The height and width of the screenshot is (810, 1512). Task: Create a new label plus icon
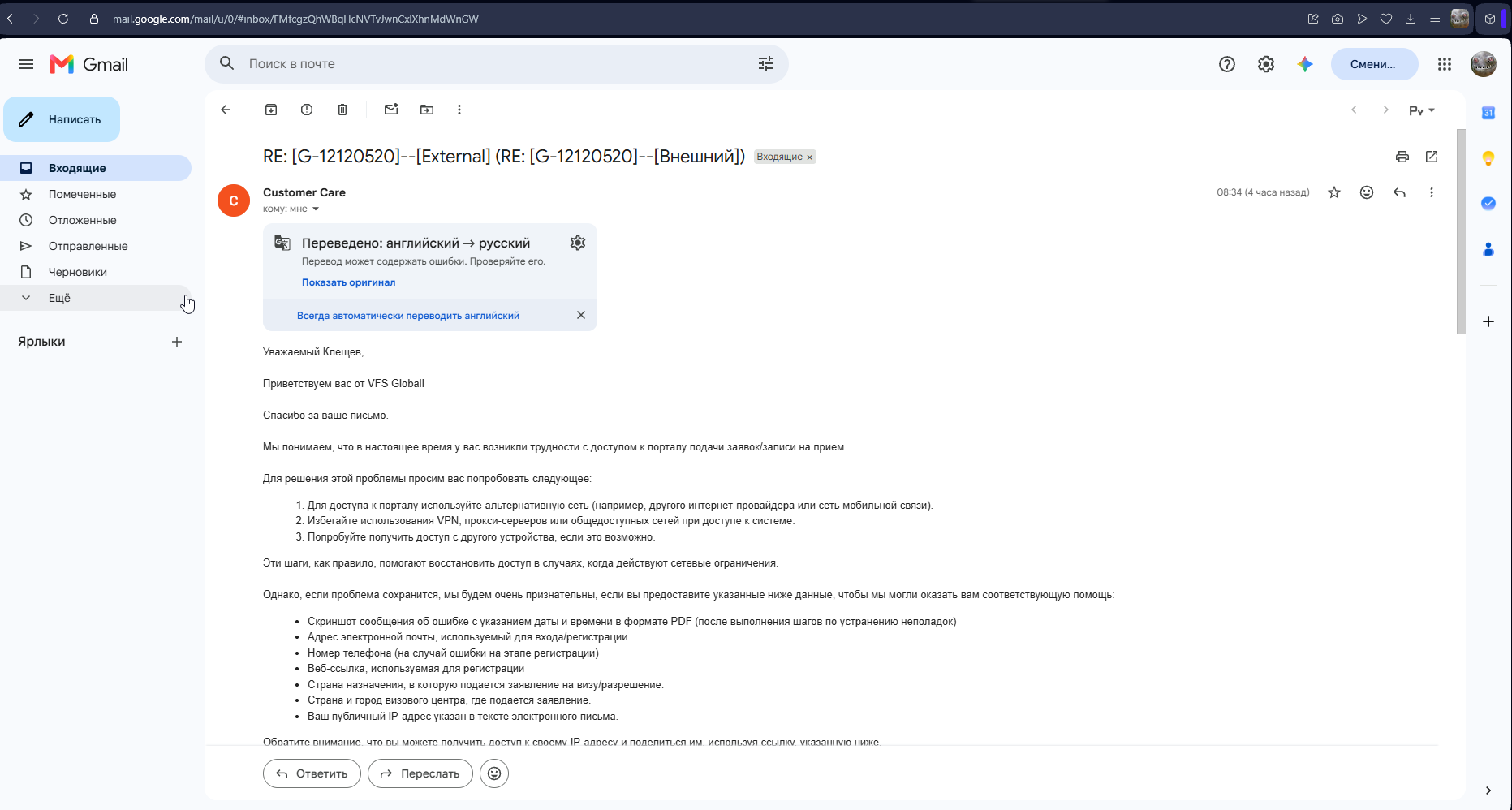[x=177, y=342]
